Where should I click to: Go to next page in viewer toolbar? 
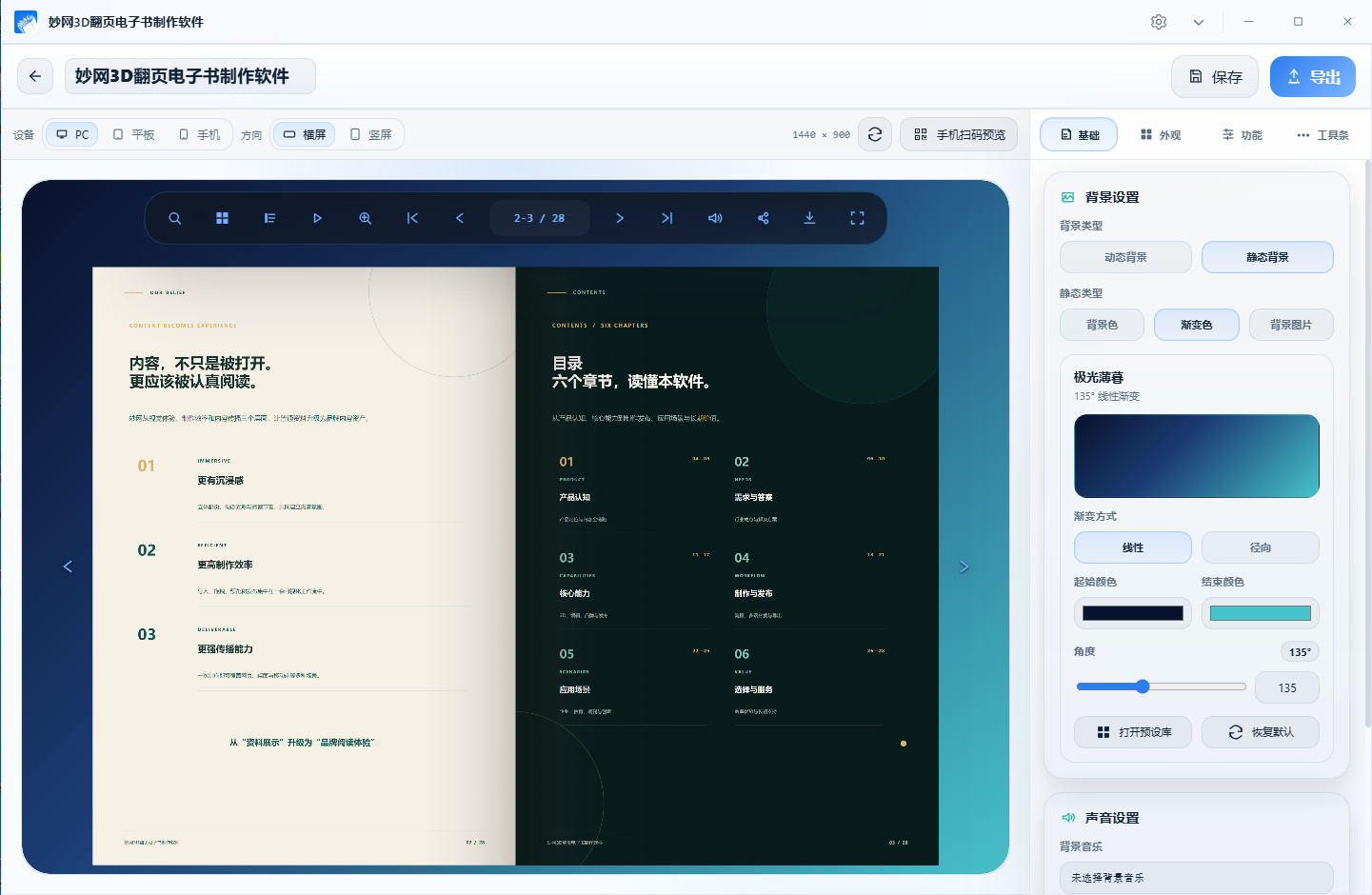click(620, 218)
